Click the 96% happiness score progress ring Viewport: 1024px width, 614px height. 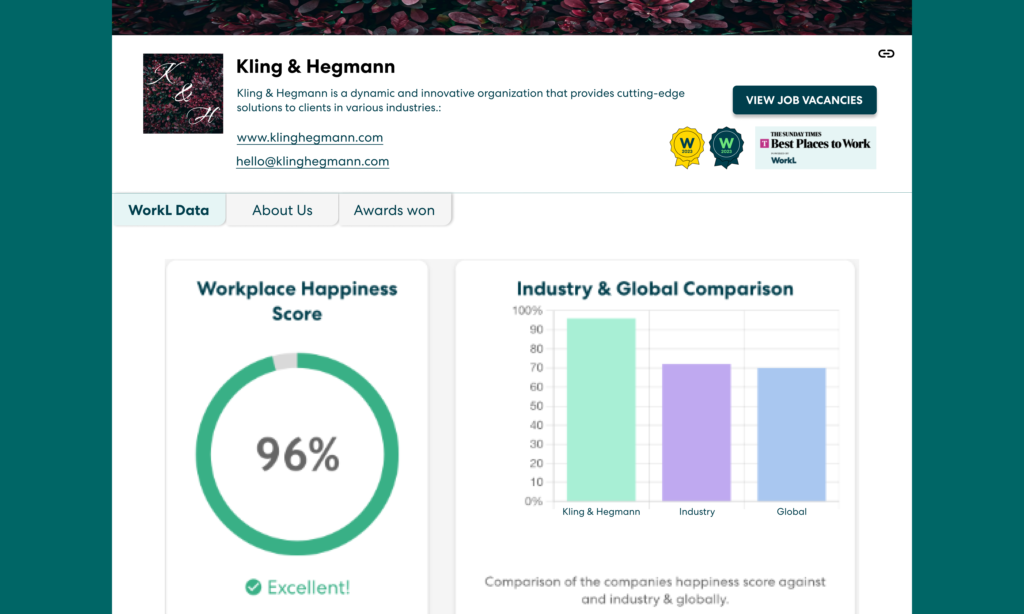point(297,453)
